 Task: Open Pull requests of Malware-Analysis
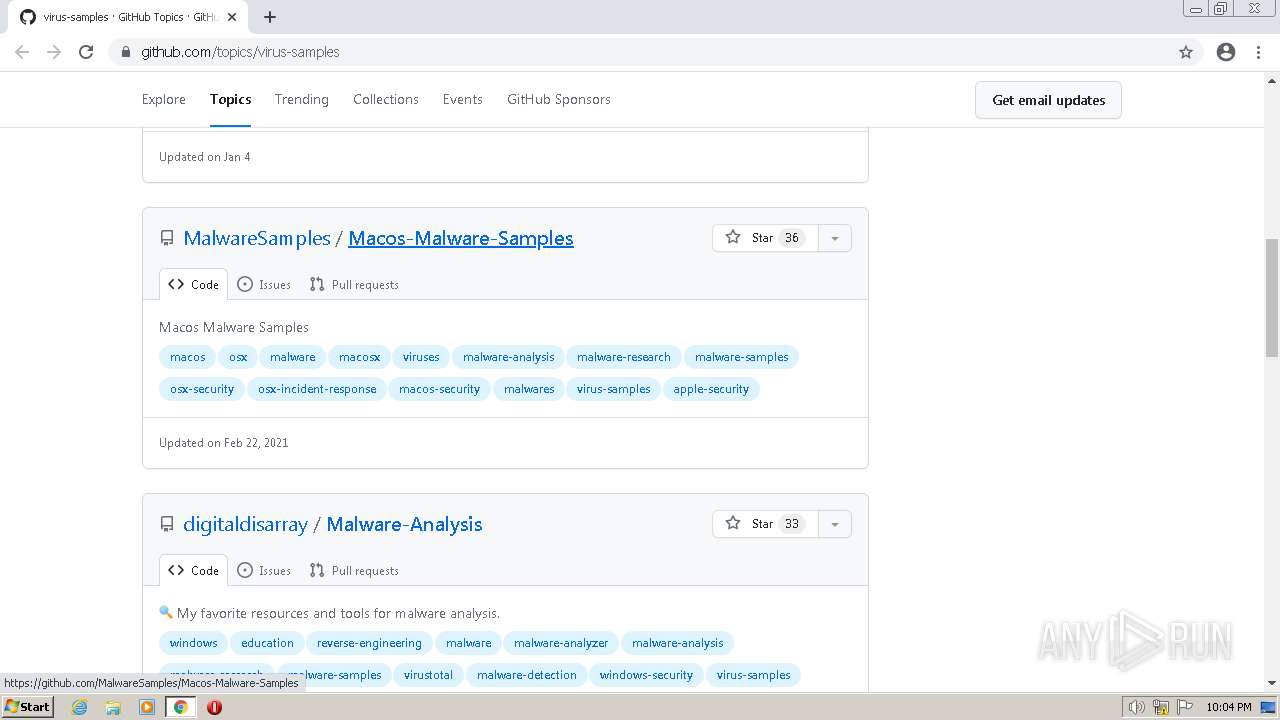354,571
